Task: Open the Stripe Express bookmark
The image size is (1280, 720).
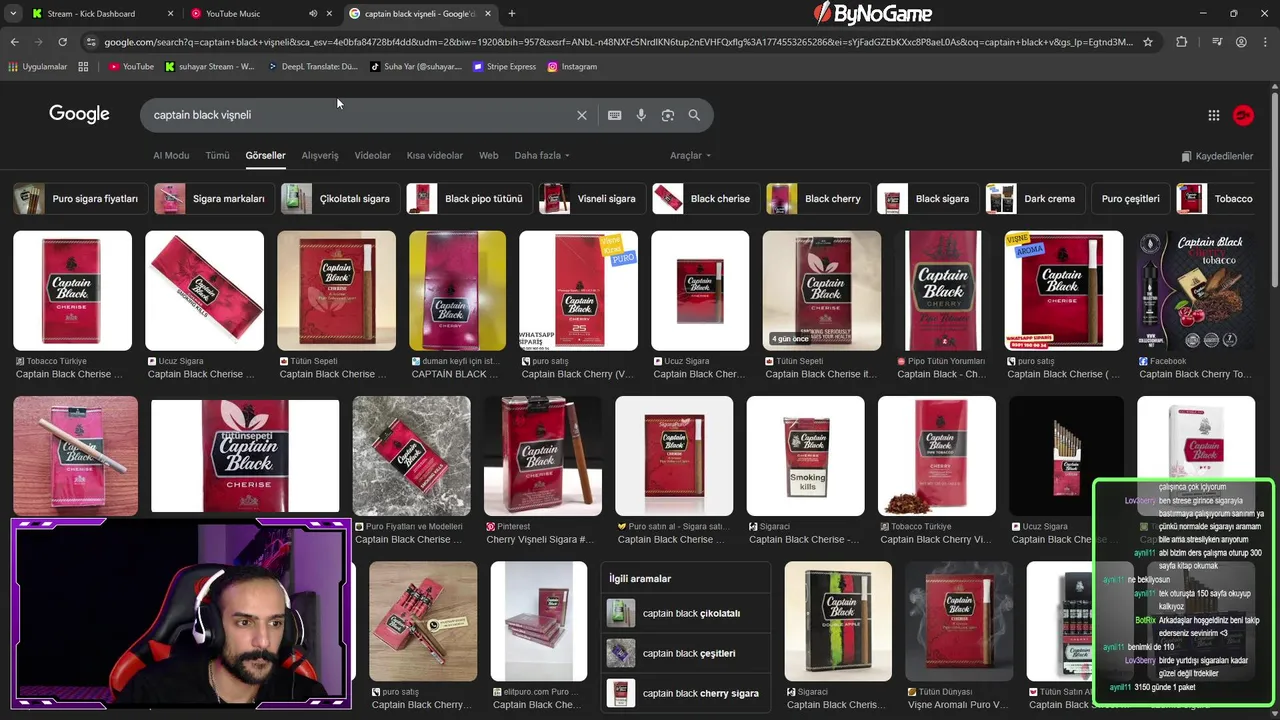Action: tap(505, 67)
